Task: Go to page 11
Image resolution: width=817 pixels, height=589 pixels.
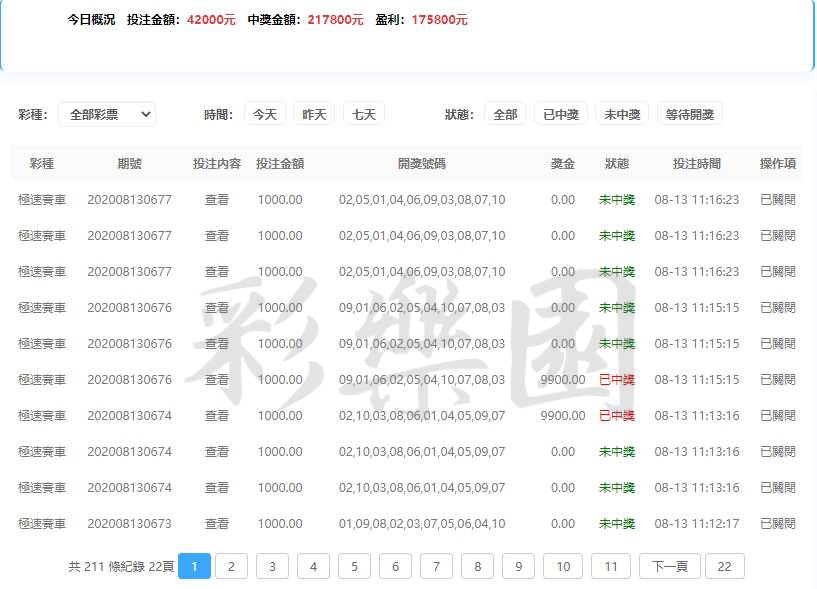Action: tap(611, 566)
